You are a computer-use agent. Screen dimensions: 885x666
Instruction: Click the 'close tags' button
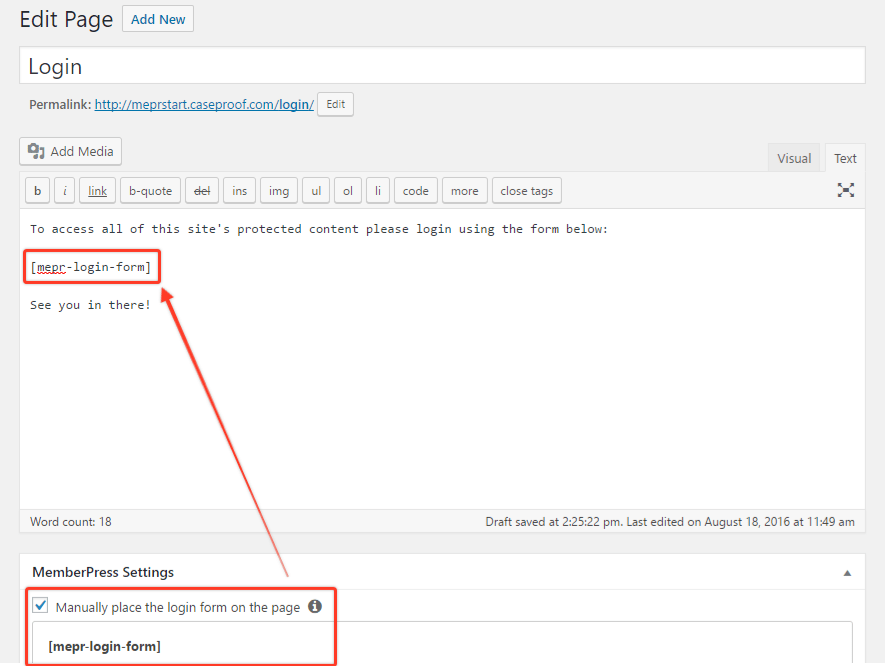[x=526, y=191]
